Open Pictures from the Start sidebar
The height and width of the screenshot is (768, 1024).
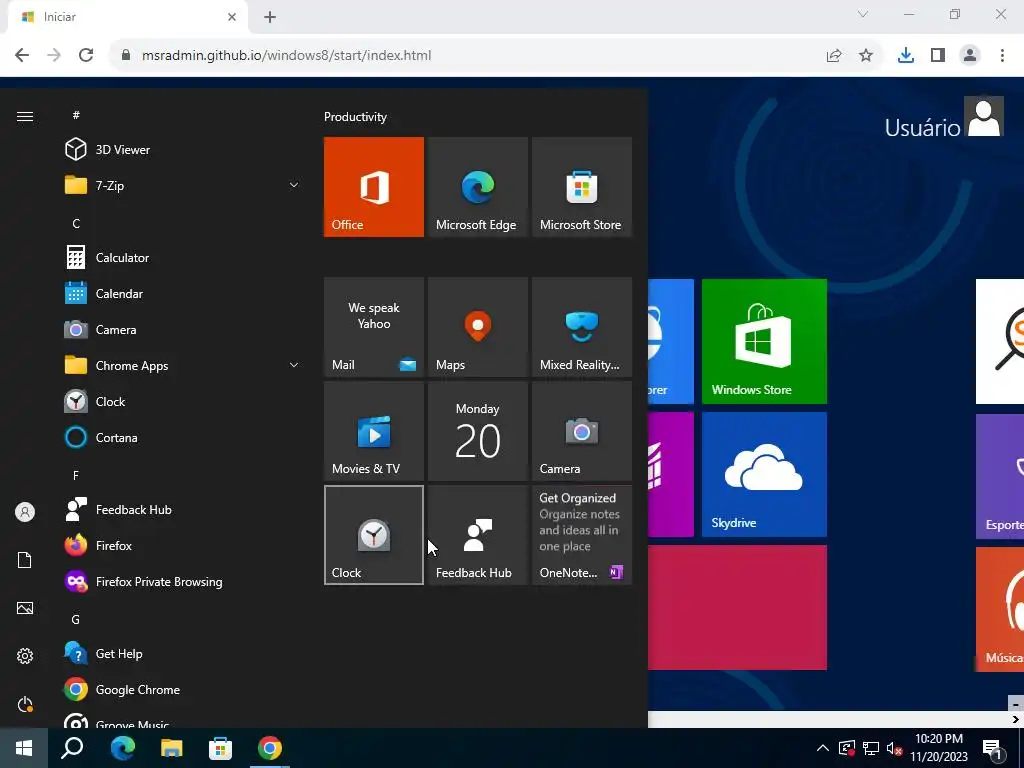(x=25, y=608)
